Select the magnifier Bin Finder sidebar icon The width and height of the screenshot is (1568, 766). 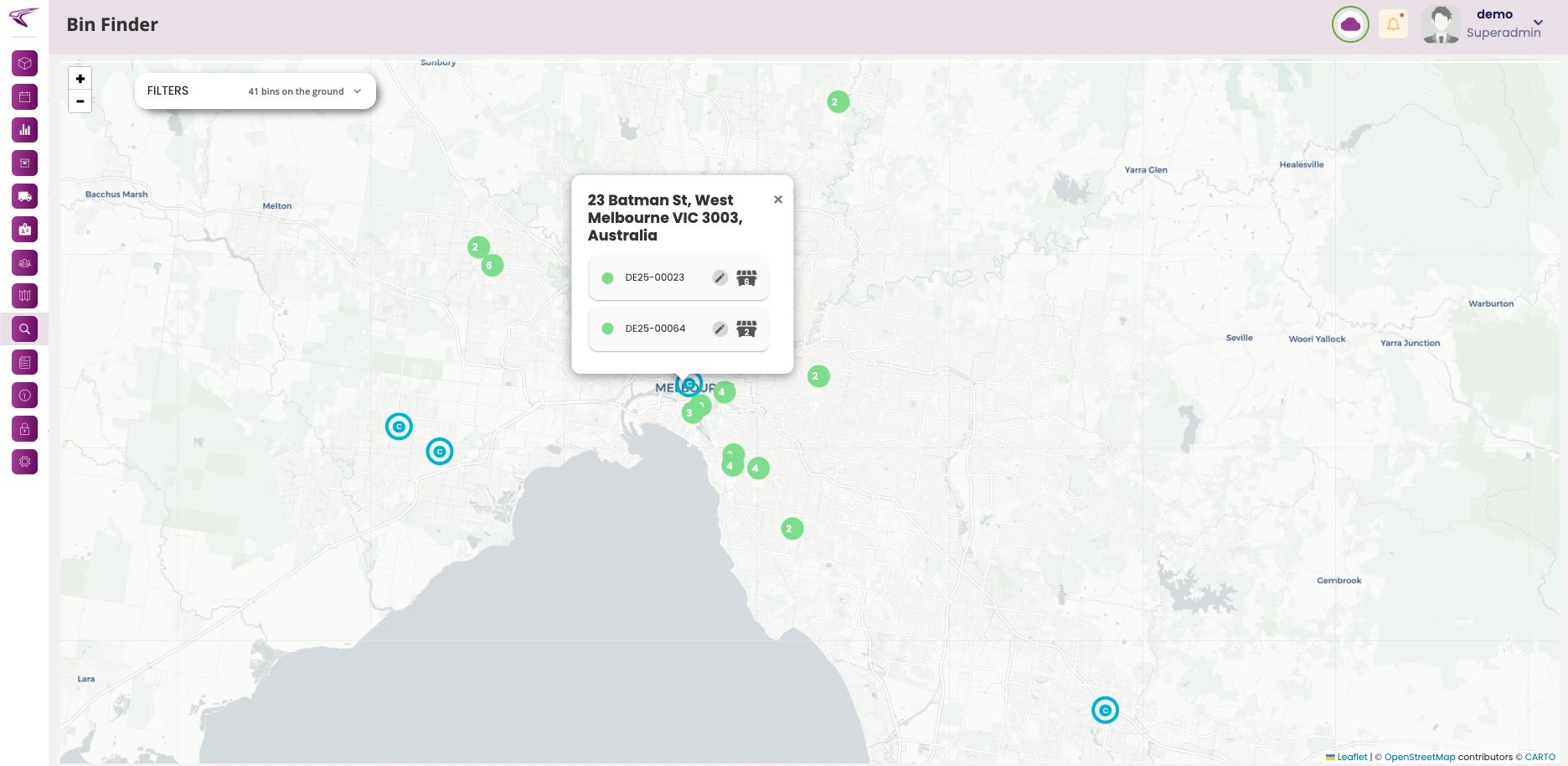tap(24, 329)
